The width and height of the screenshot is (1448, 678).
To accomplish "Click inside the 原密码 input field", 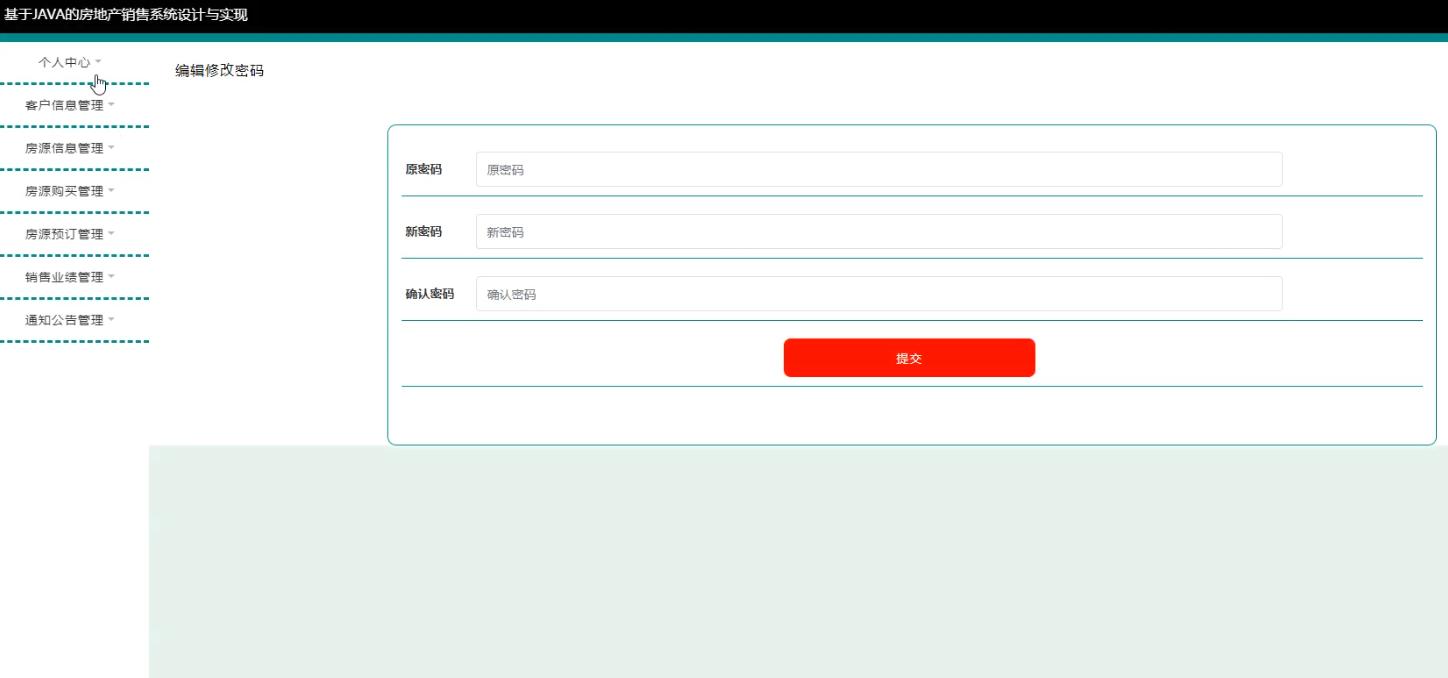I will pos(878,169).
